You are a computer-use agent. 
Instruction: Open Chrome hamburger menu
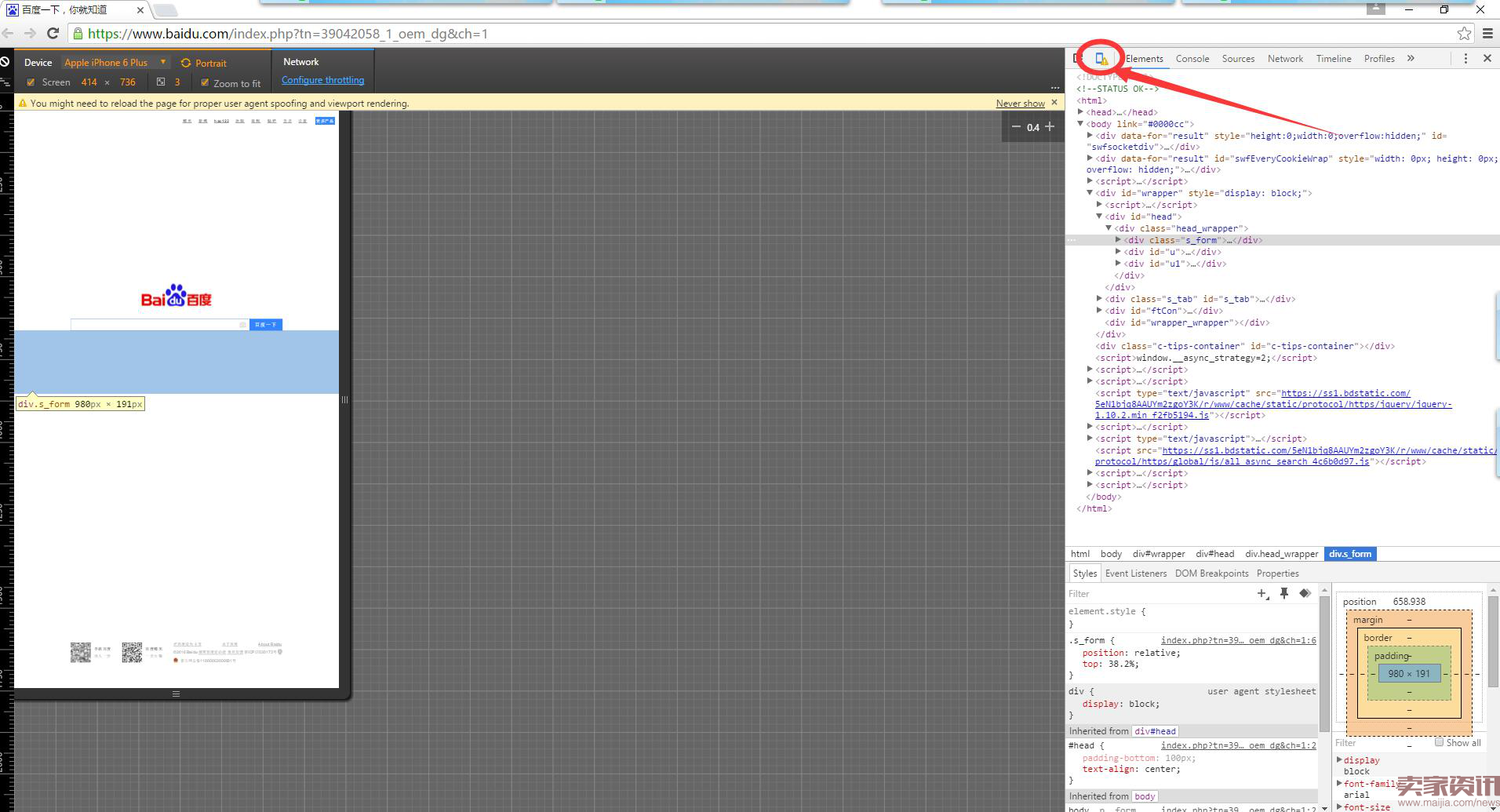(1487, 33)
